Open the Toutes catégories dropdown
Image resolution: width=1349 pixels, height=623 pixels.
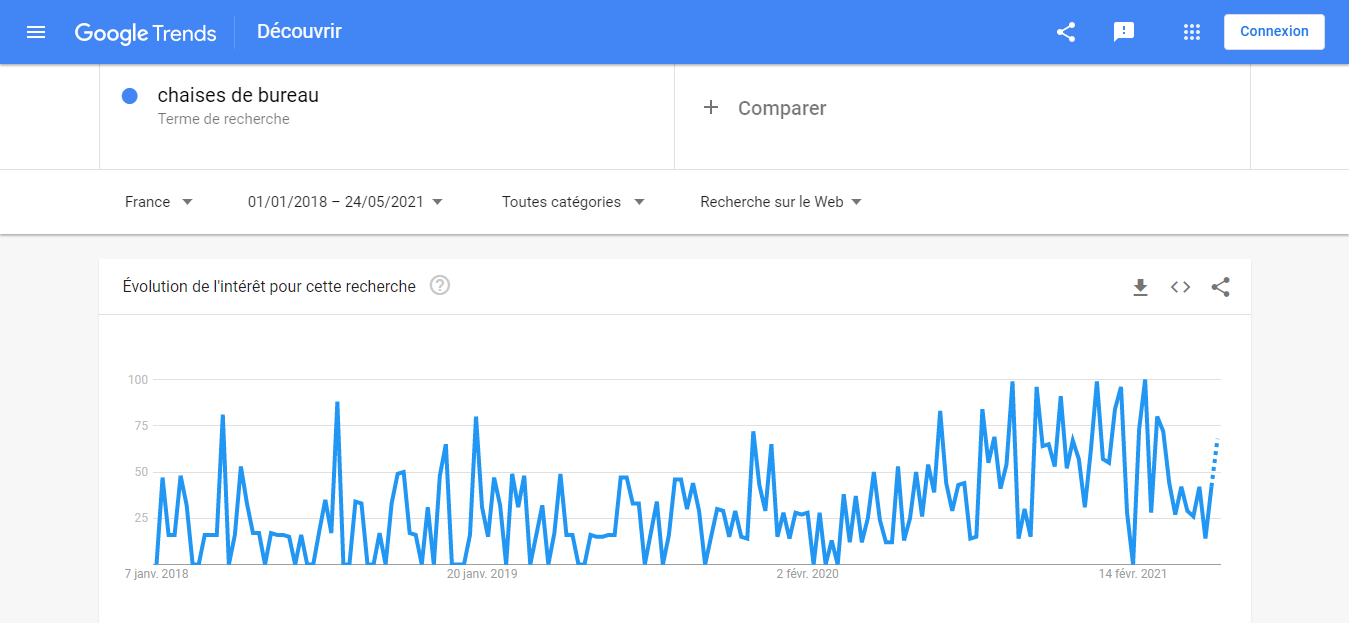pos(572,201)
